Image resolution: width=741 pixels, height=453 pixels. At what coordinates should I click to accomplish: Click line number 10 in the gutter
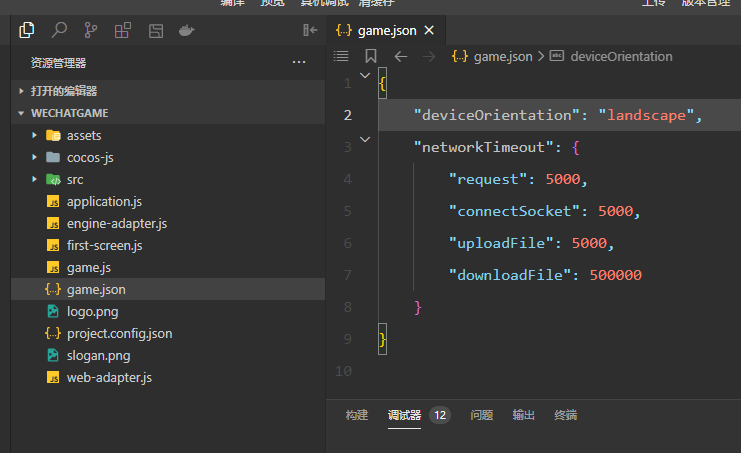click(x=344, y=371)
